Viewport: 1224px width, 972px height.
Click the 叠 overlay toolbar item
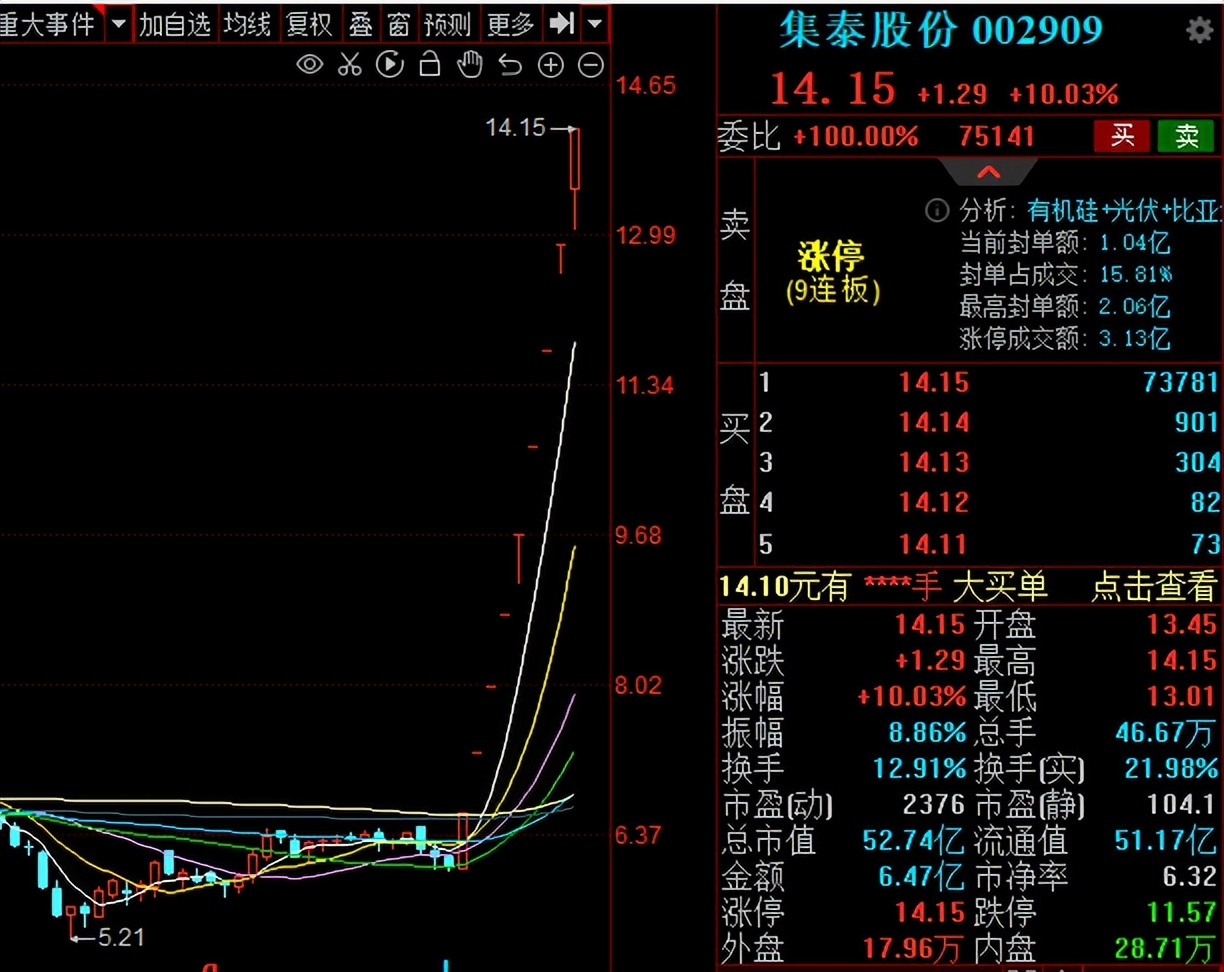point(360,23)
